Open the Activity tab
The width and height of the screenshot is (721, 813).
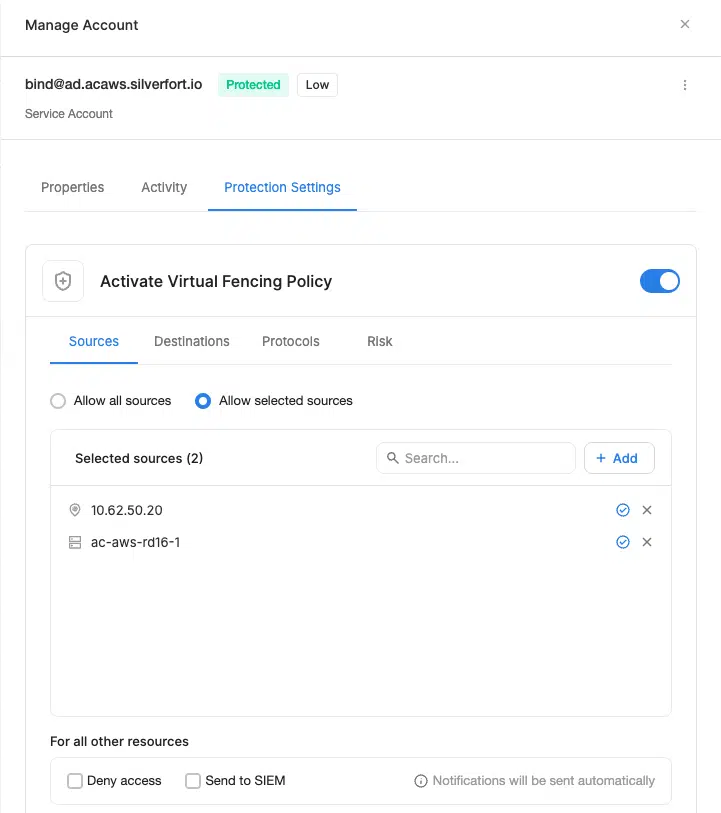[x=164, y=187]
